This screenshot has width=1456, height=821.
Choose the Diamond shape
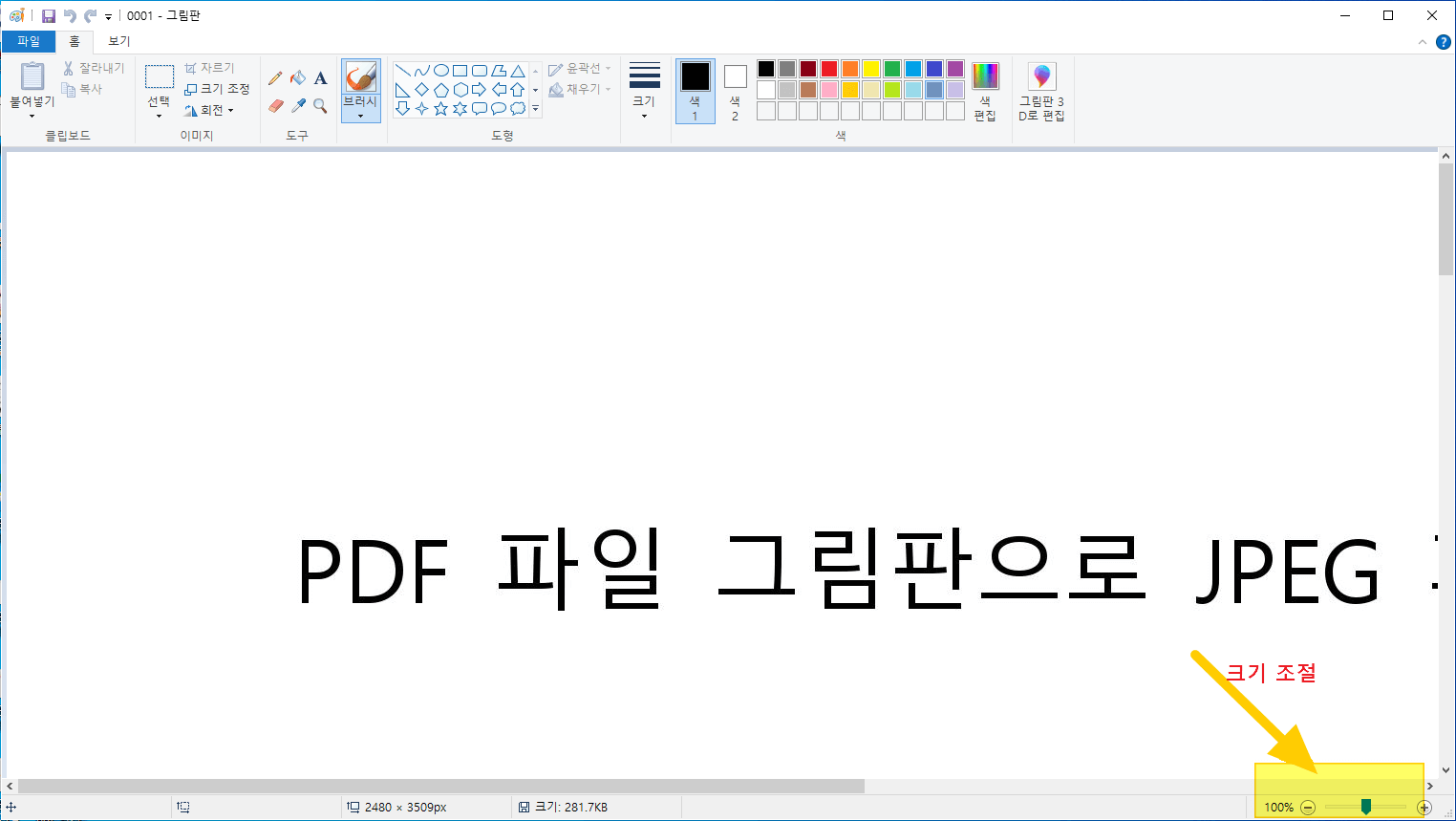(421, 90)
